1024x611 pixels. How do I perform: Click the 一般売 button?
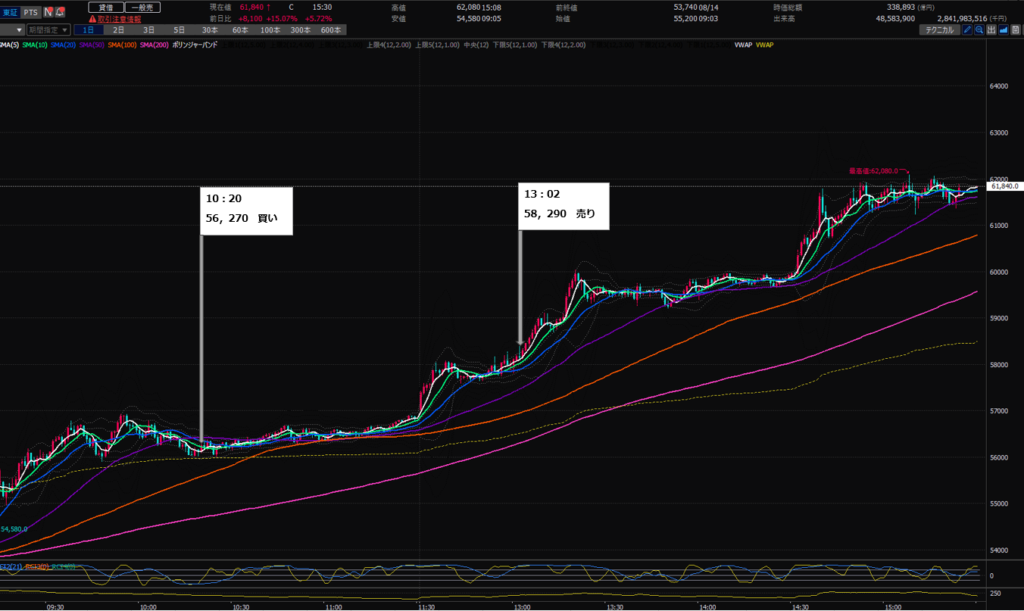tap(142, 8)
